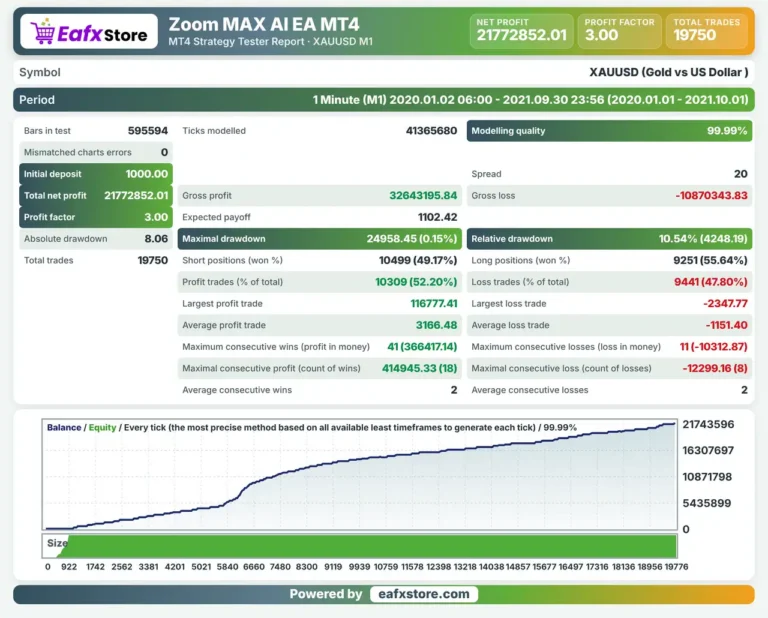
Task: Click chart y-axis value 21743596
Action: pos(708,424)
